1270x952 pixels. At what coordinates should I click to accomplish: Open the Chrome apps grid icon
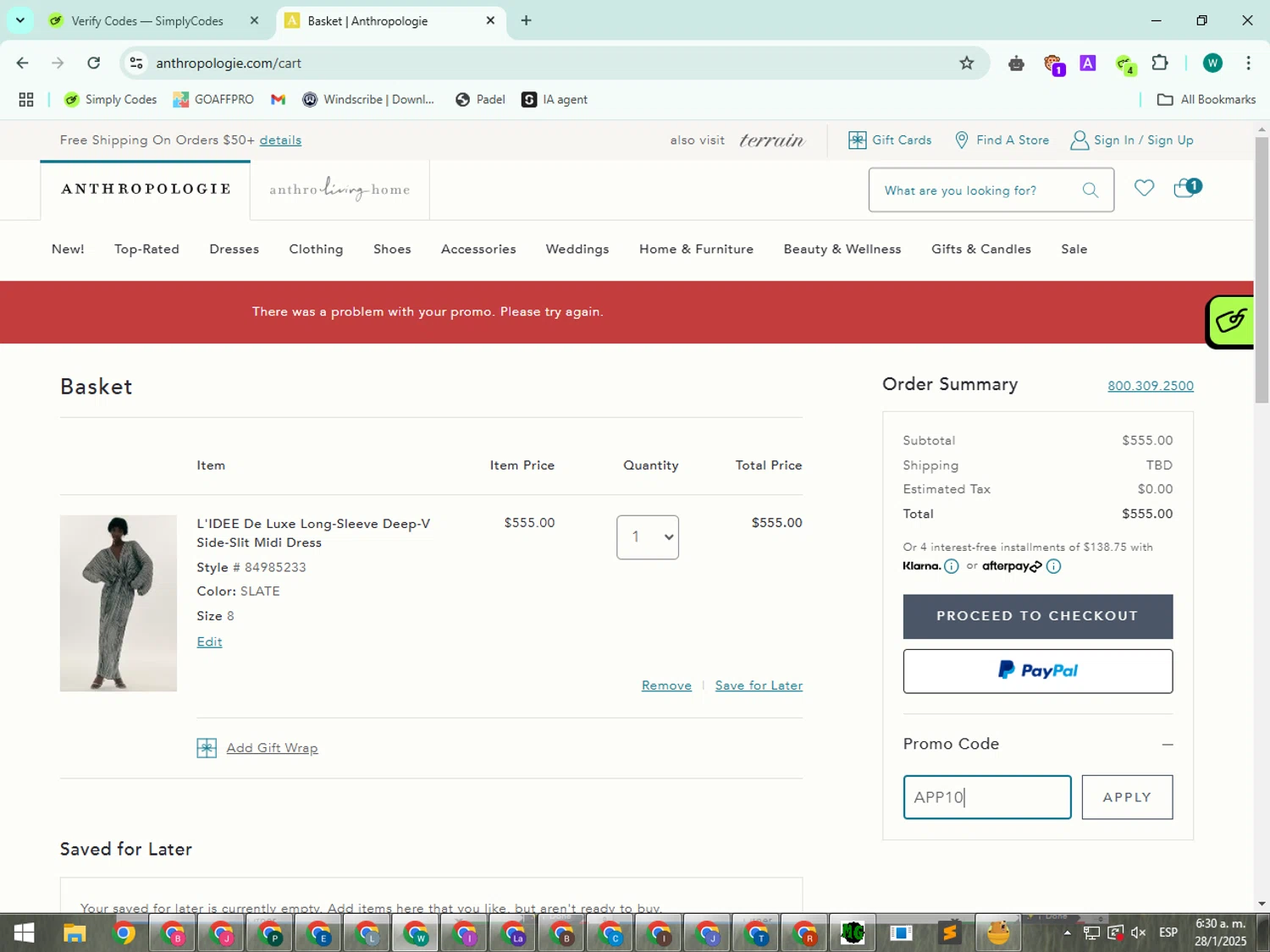point(26,100)
